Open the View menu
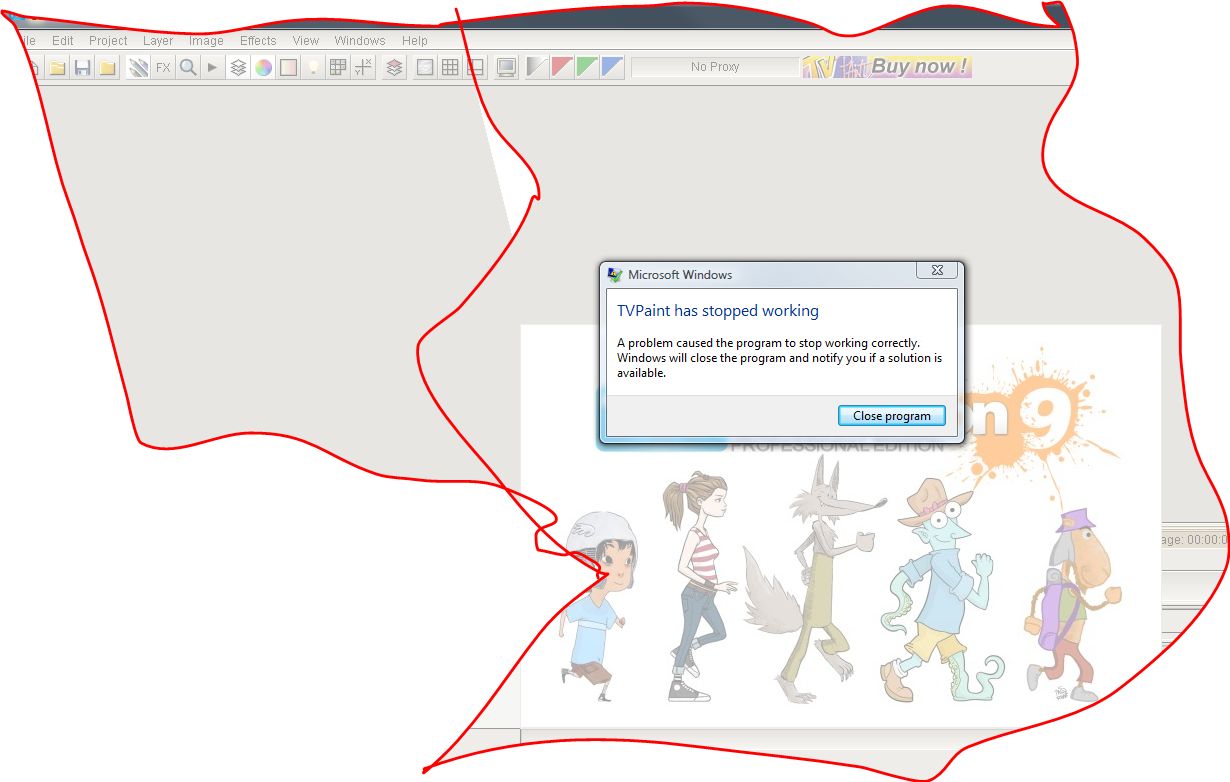The width and height of the screenshot is (1230, 782). pyautogui.click(x=306, y=41)
